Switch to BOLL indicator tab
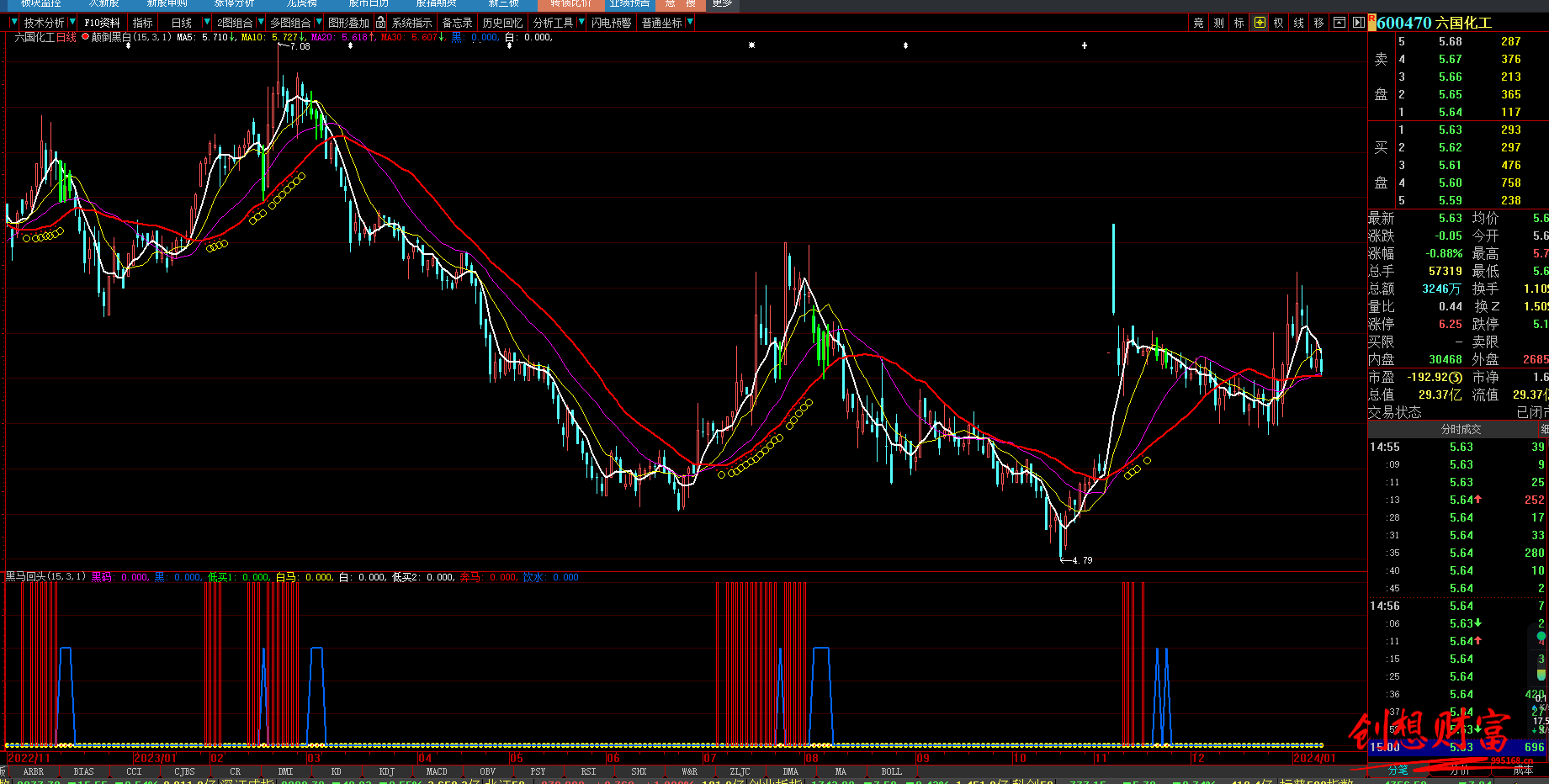1549x784 pixels. tap(891, 771)
